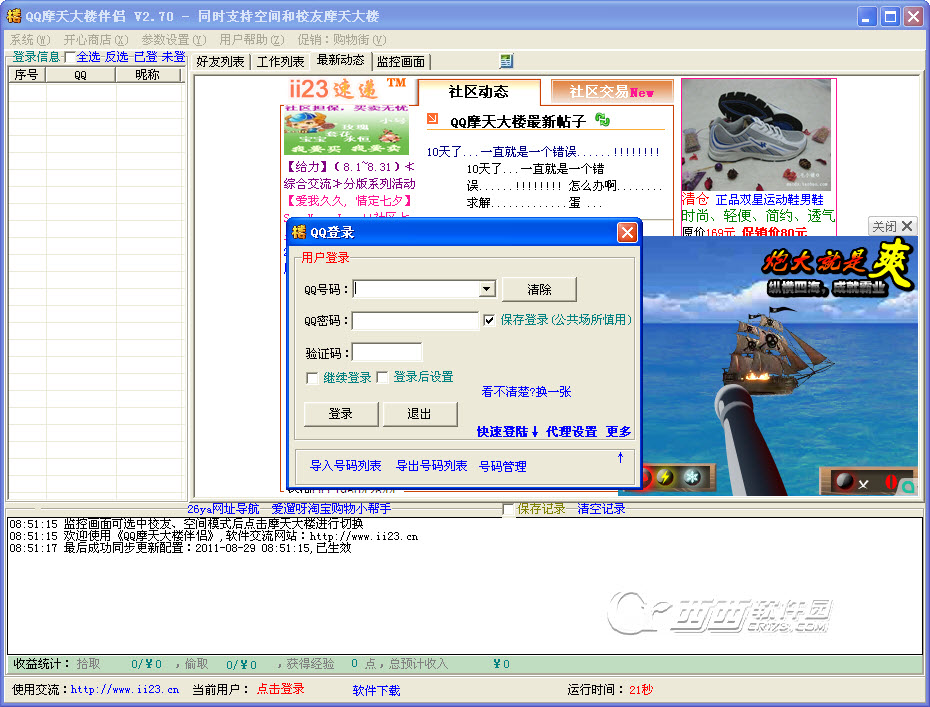Check the 保存记录 checkbox above the log

tap(508, 509)
